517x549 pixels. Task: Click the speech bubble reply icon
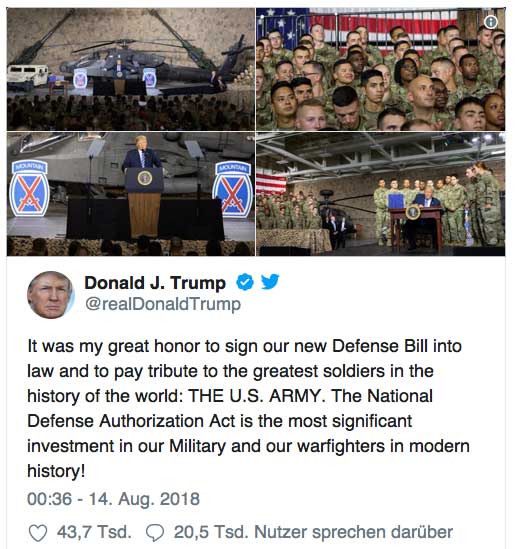coord(154,533)
